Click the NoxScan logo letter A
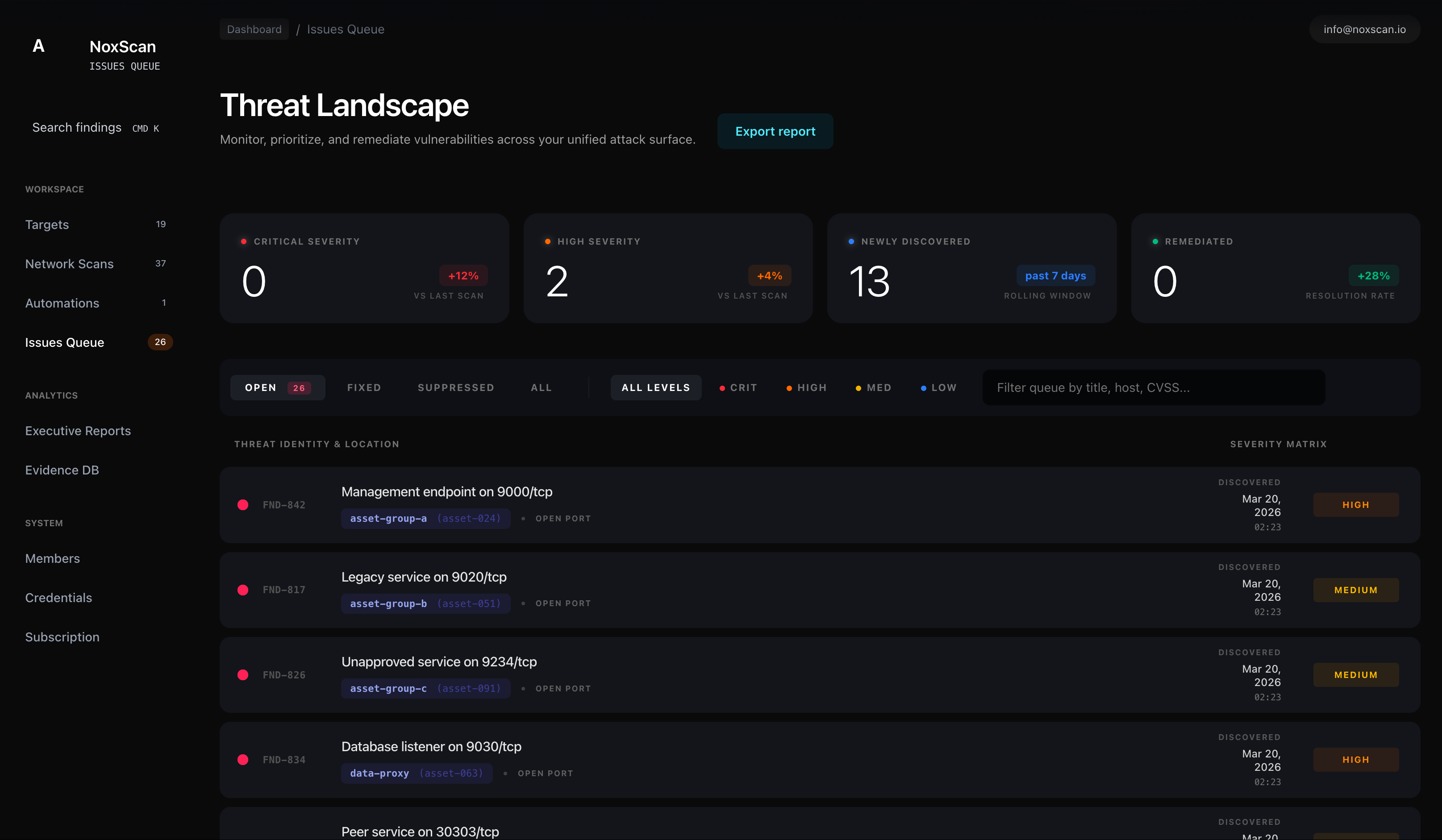 pos(38,46)
